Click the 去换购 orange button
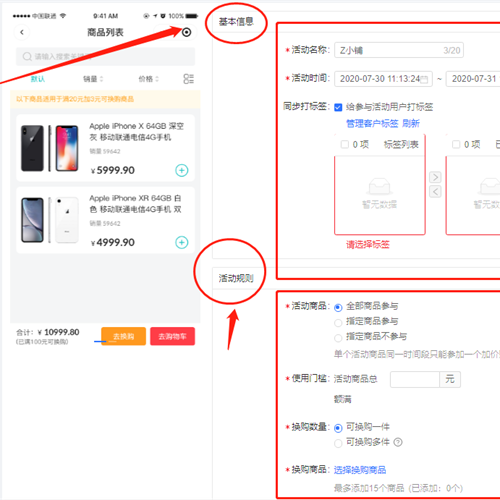The height and width of the screenshot is (500, 500). (123, 336)
